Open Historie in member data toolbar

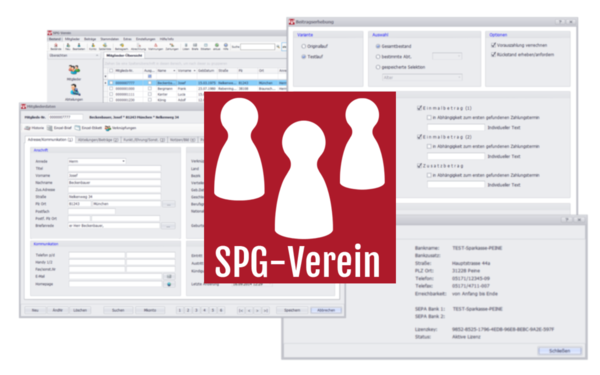click(x=35, y=128)
